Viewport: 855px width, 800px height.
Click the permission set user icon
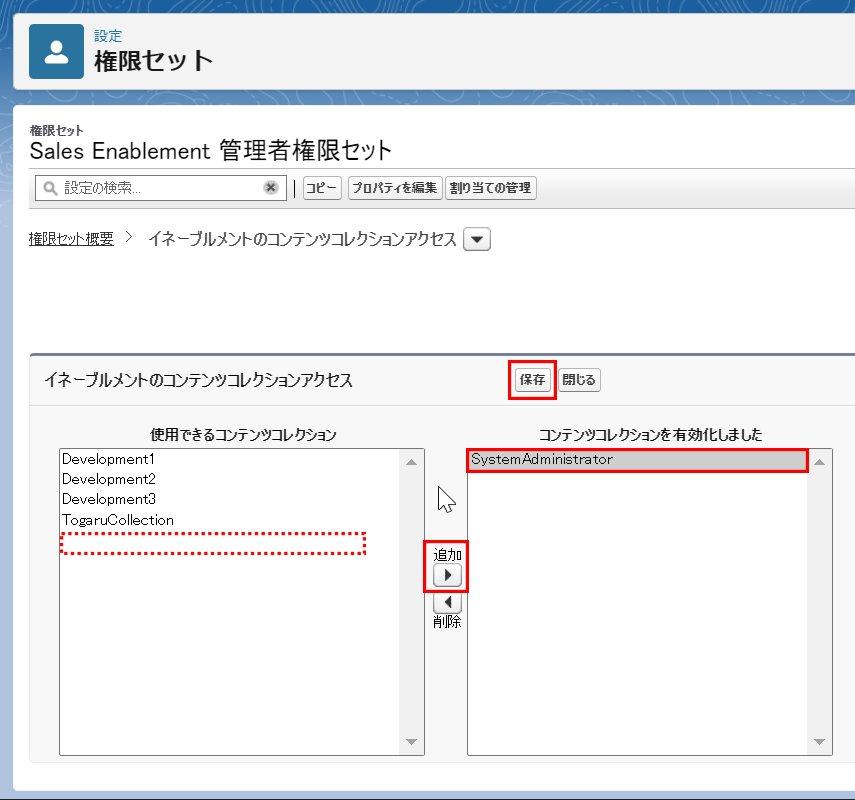(56, 51)
